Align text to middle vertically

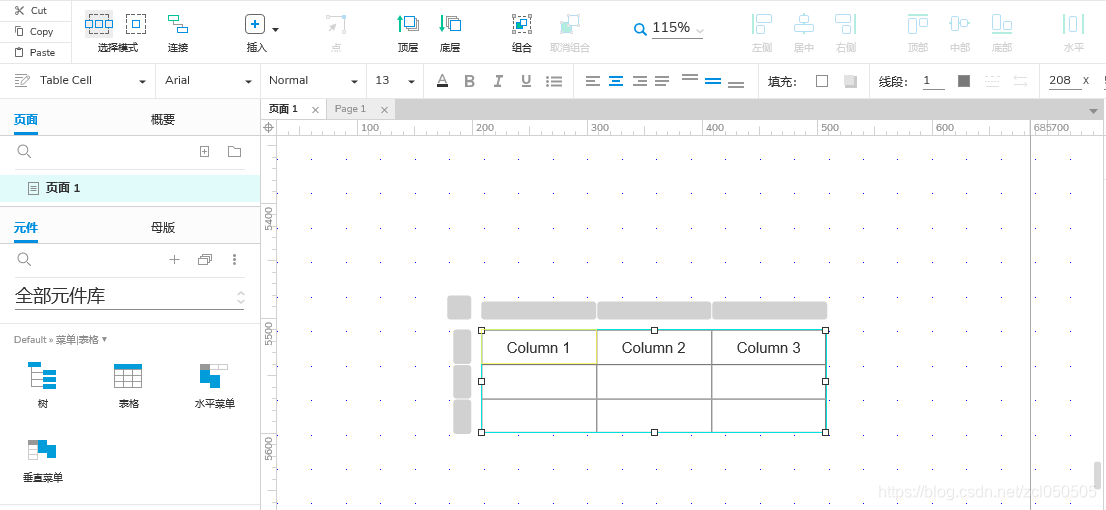point(713,81)
